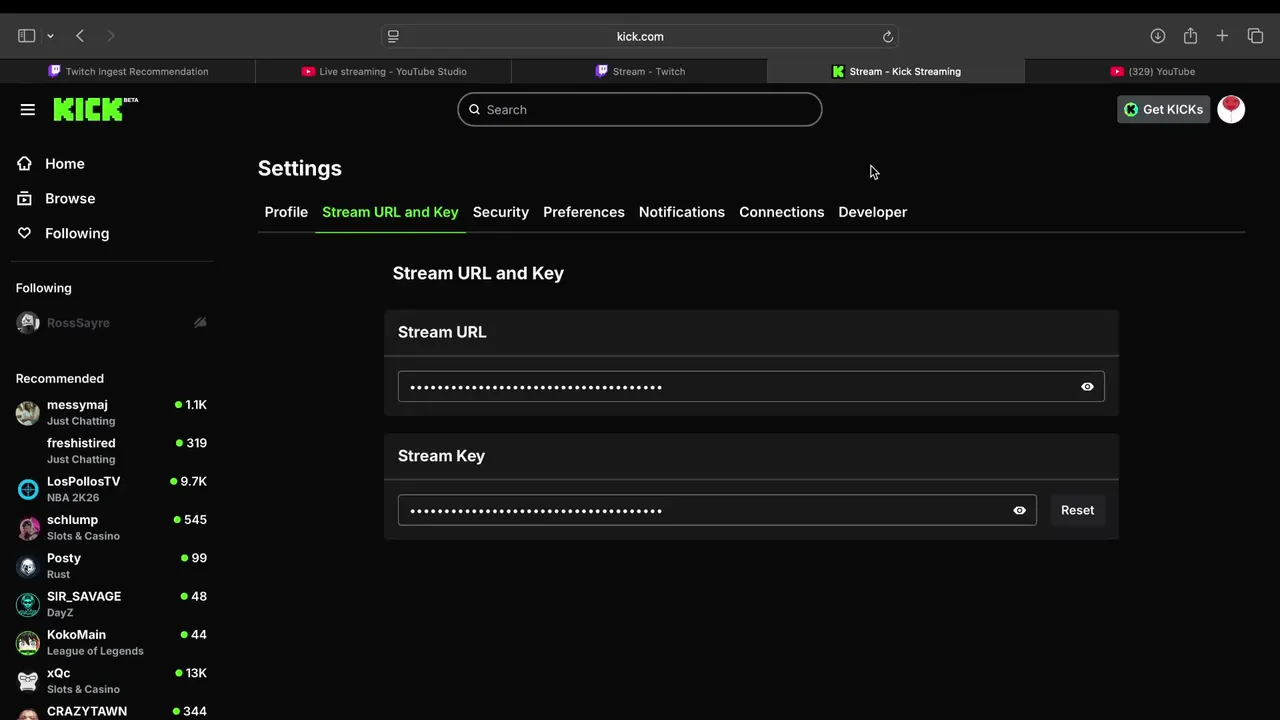This screenshot has height=720, width=1280.
Task: Open the Preferences settings tab
Action: [x=584, y=212]
